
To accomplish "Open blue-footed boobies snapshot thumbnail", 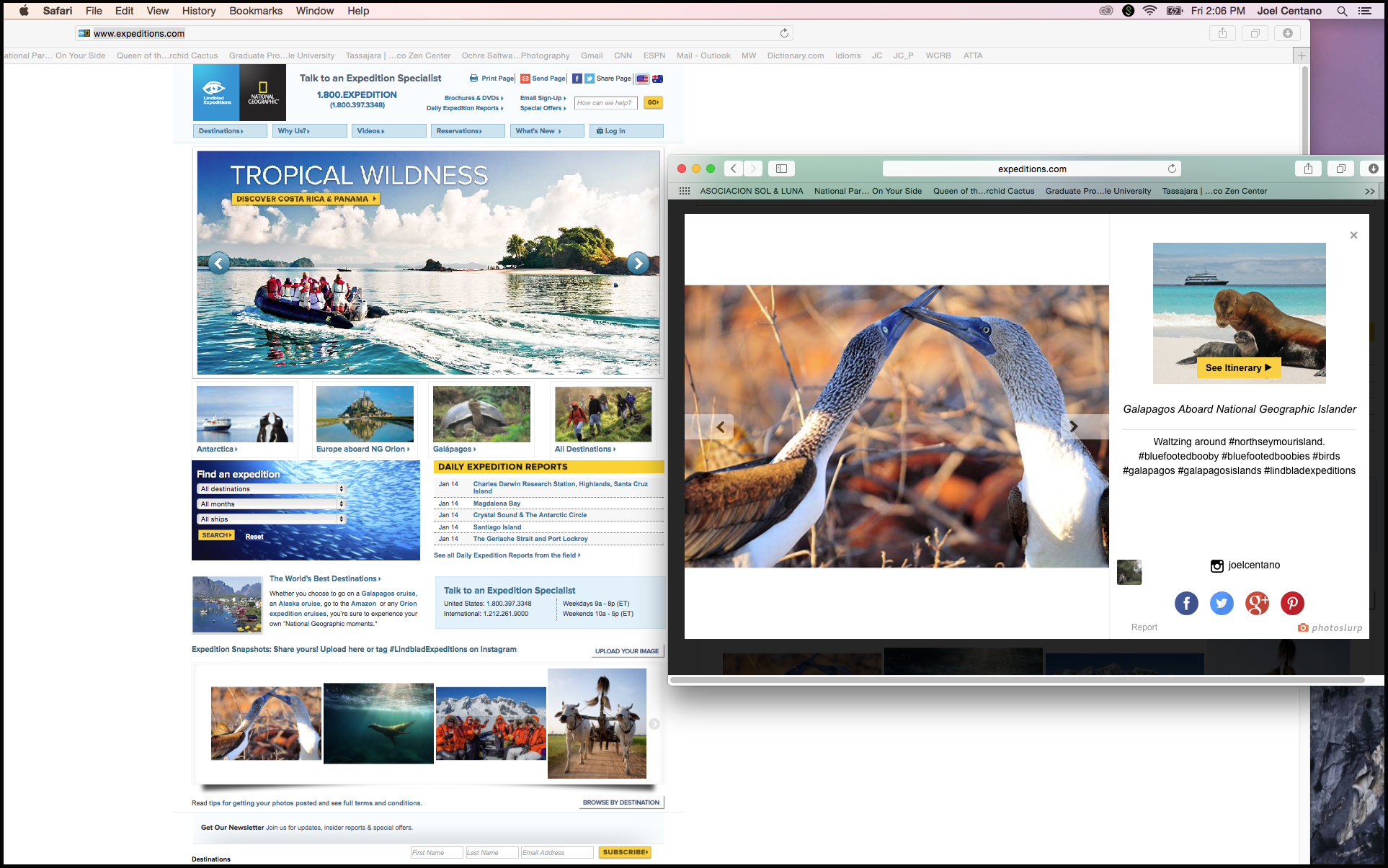I will (266, 723).
